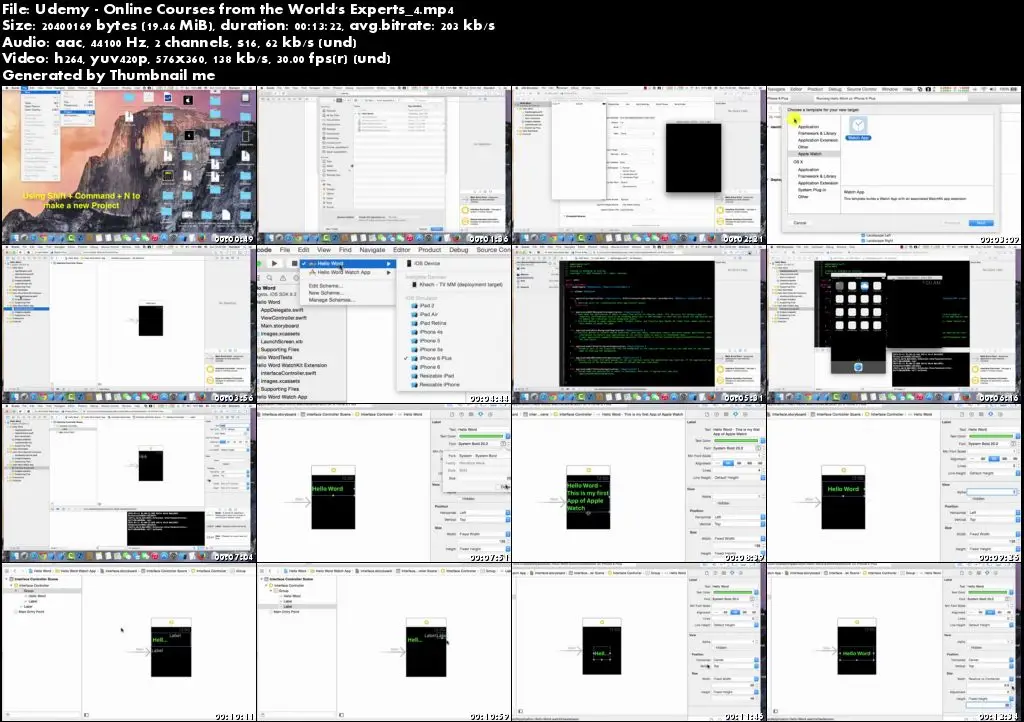Select the highlighted alignment segment in 00:12:31 frame

[990, 612]
